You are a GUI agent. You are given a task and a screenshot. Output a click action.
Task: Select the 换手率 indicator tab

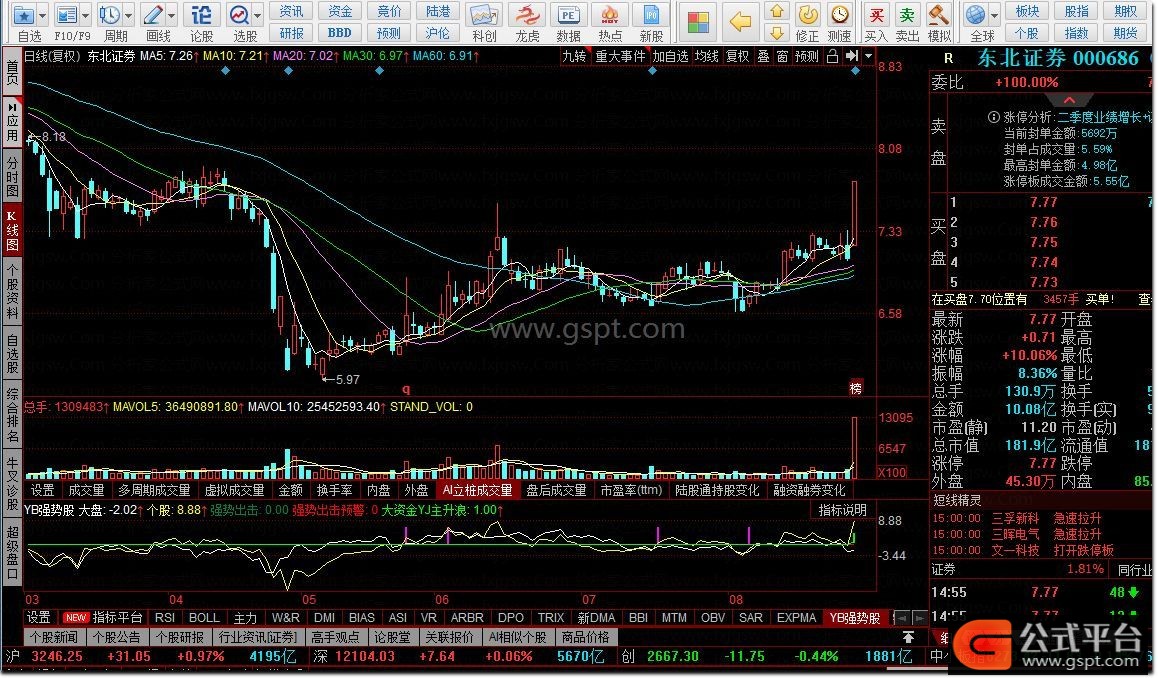pos(335,490)
